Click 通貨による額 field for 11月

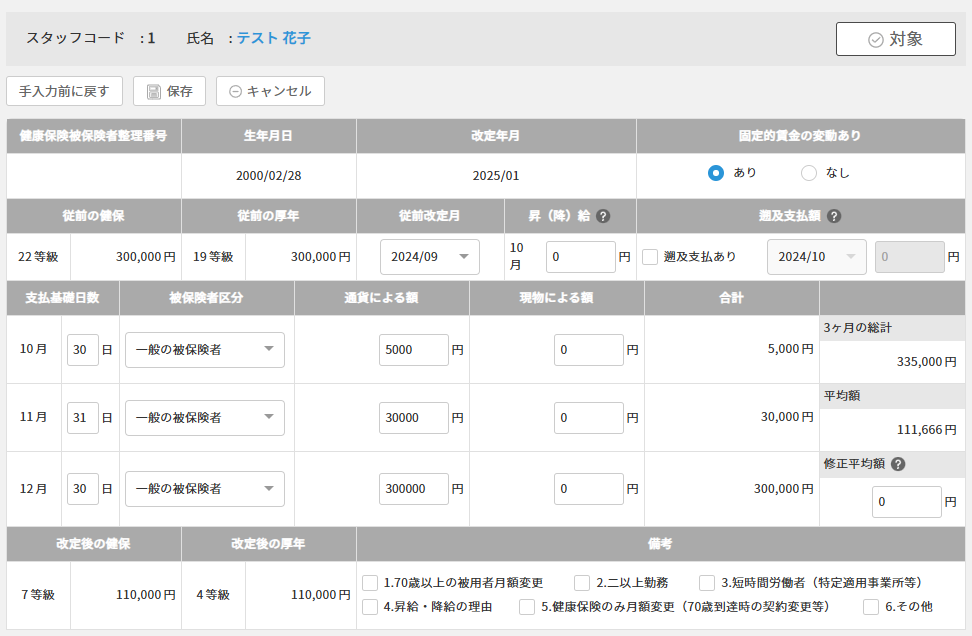413,417
